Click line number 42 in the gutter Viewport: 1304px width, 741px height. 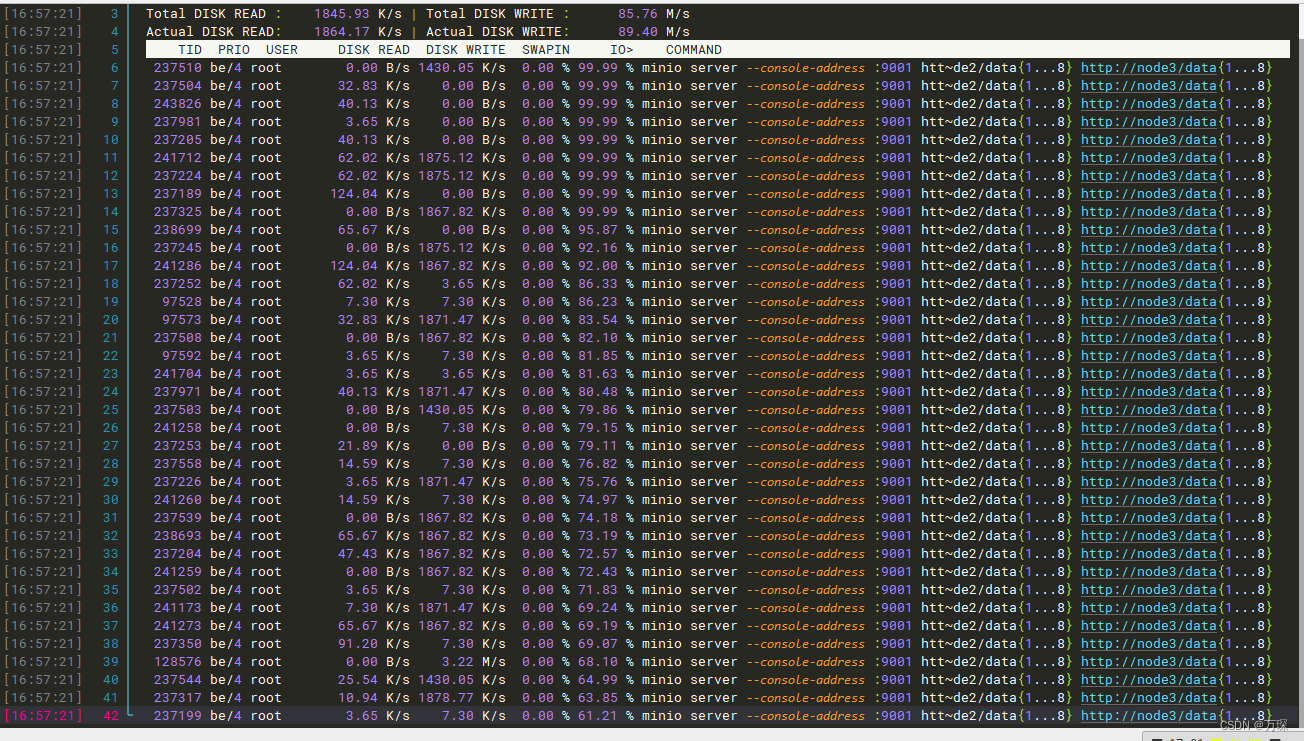[x=111, y=716]
